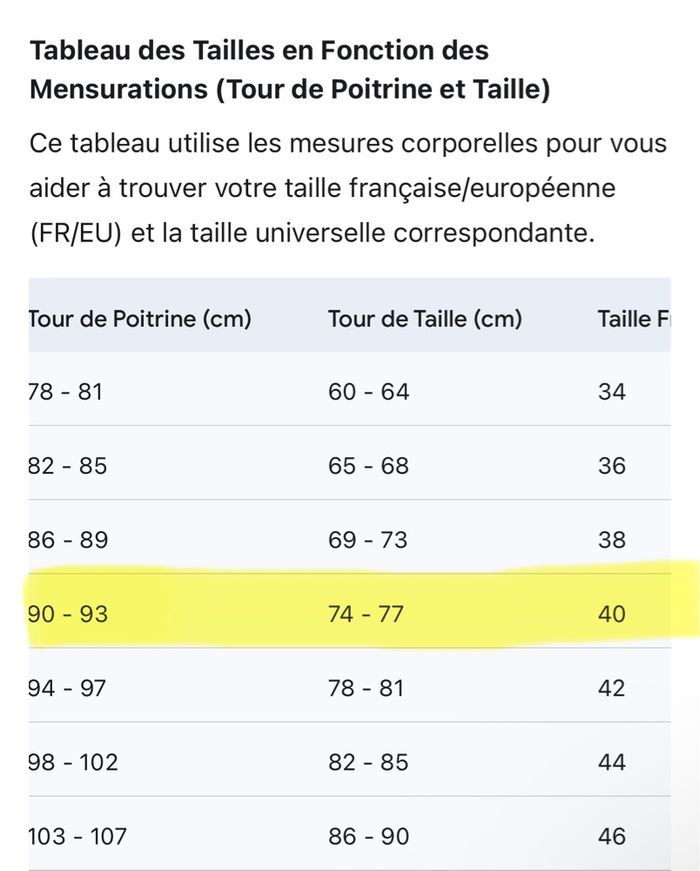
Task: Click the '94 - 97' chest cell
Action: [67, 688]
